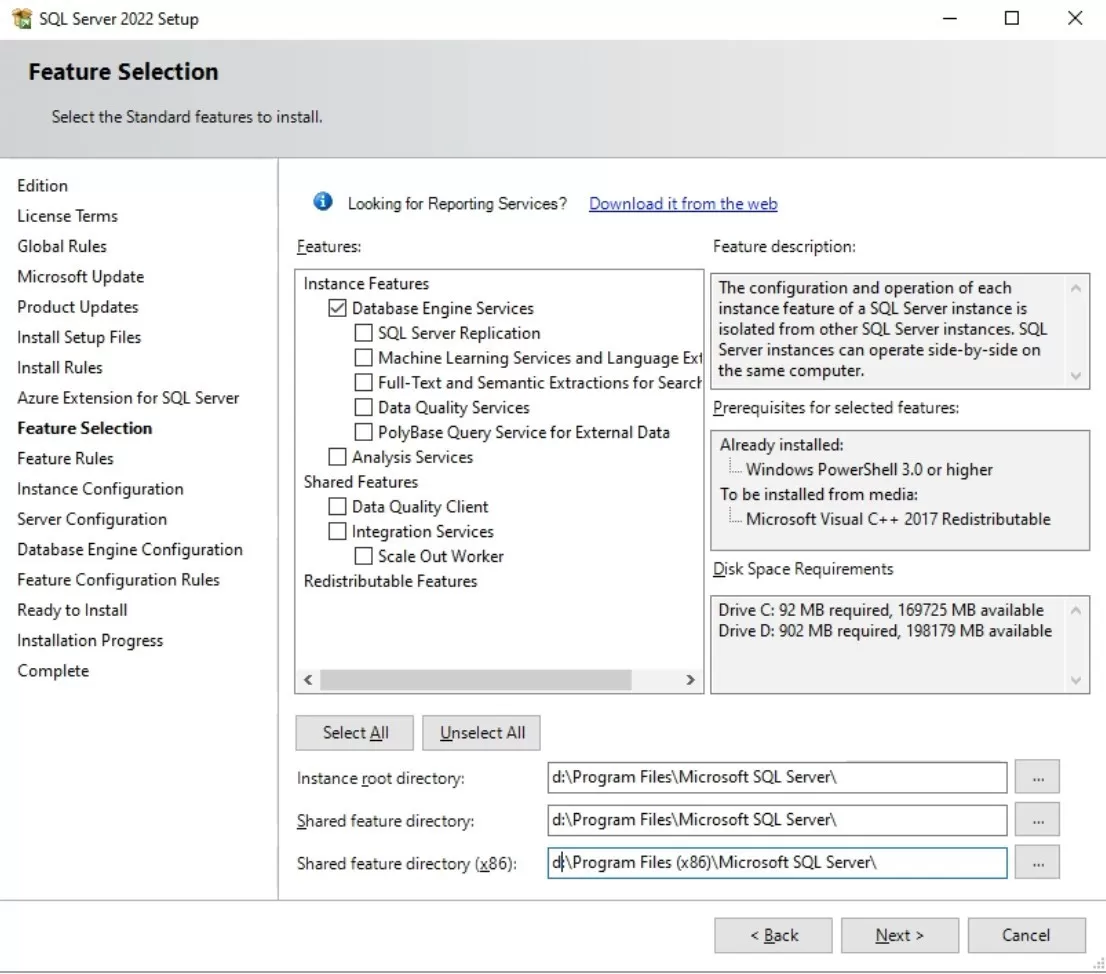
Task: Select Feature Rules step in sidebar
Action: (x=65, y=458)
